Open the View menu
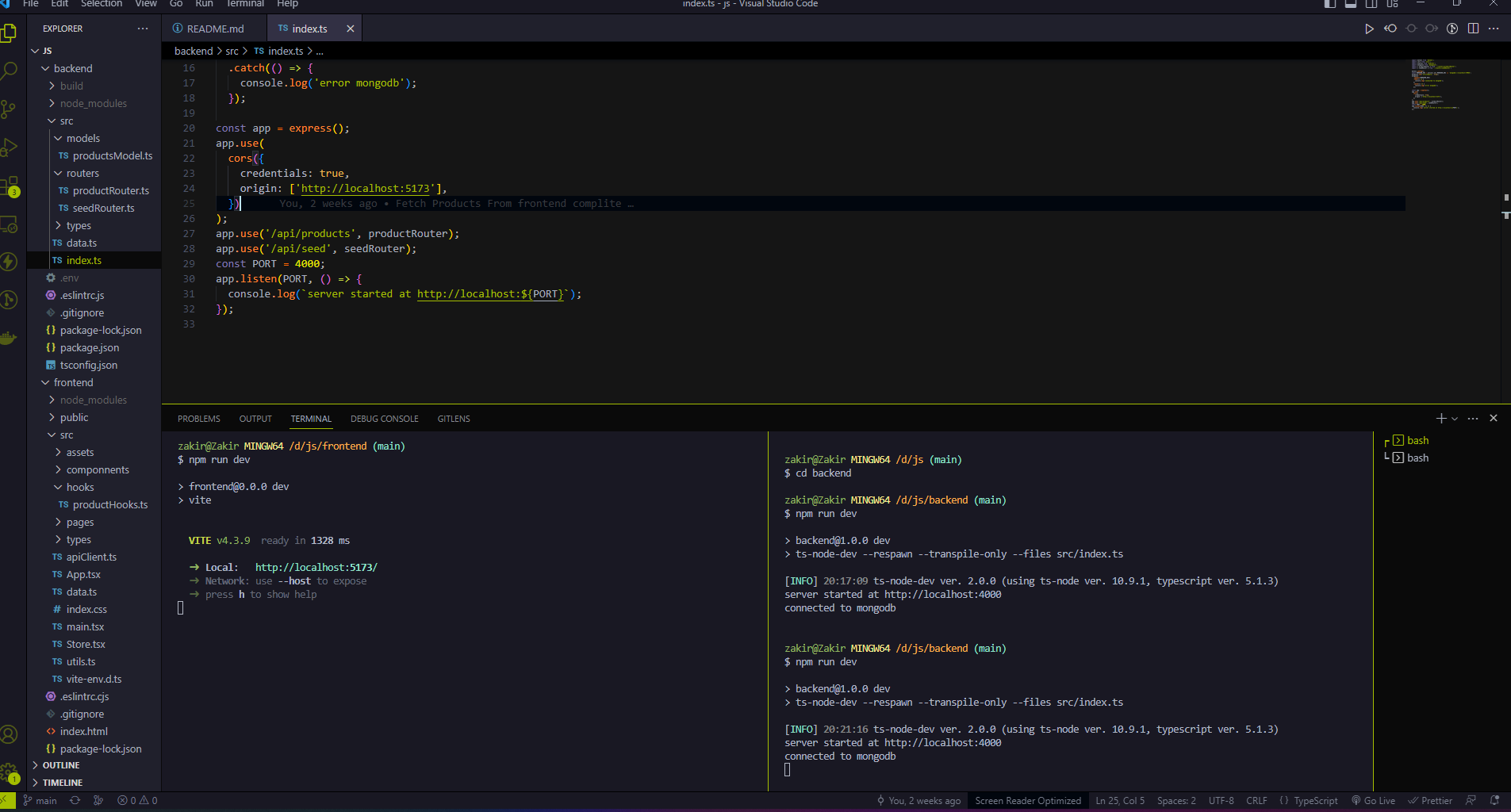The height and width of the screenshot is (812, 1511). tap(146, 4)
